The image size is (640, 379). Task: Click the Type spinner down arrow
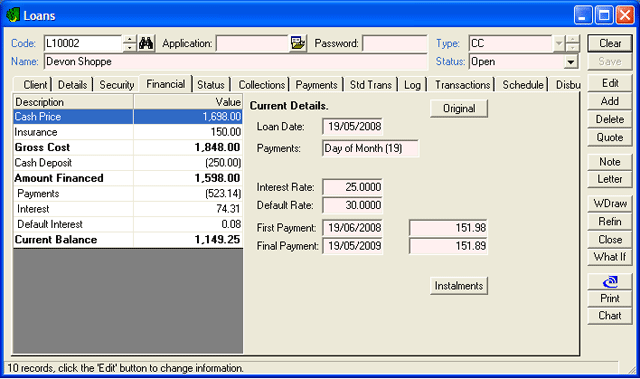pyautogui.click(x=573, y=48)
